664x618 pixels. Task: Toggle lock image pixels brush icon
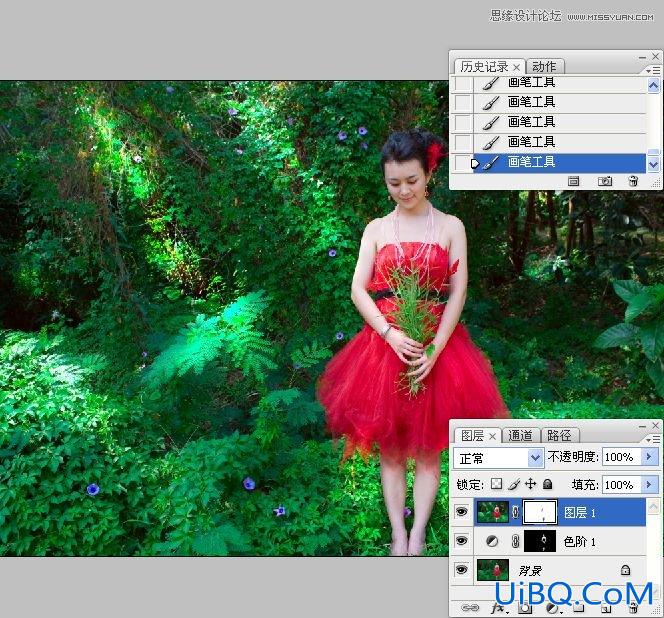pyautogui.click(x=514, y=484)
